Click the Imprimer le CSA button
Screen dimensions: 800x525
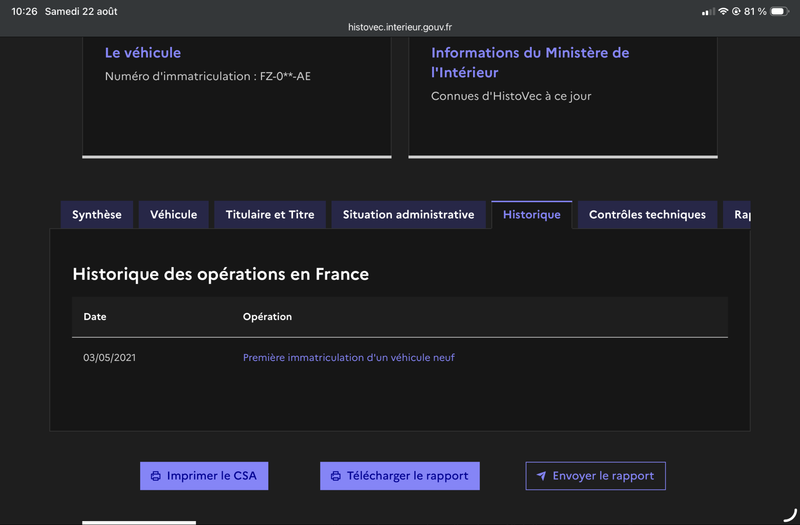(204, 476)
